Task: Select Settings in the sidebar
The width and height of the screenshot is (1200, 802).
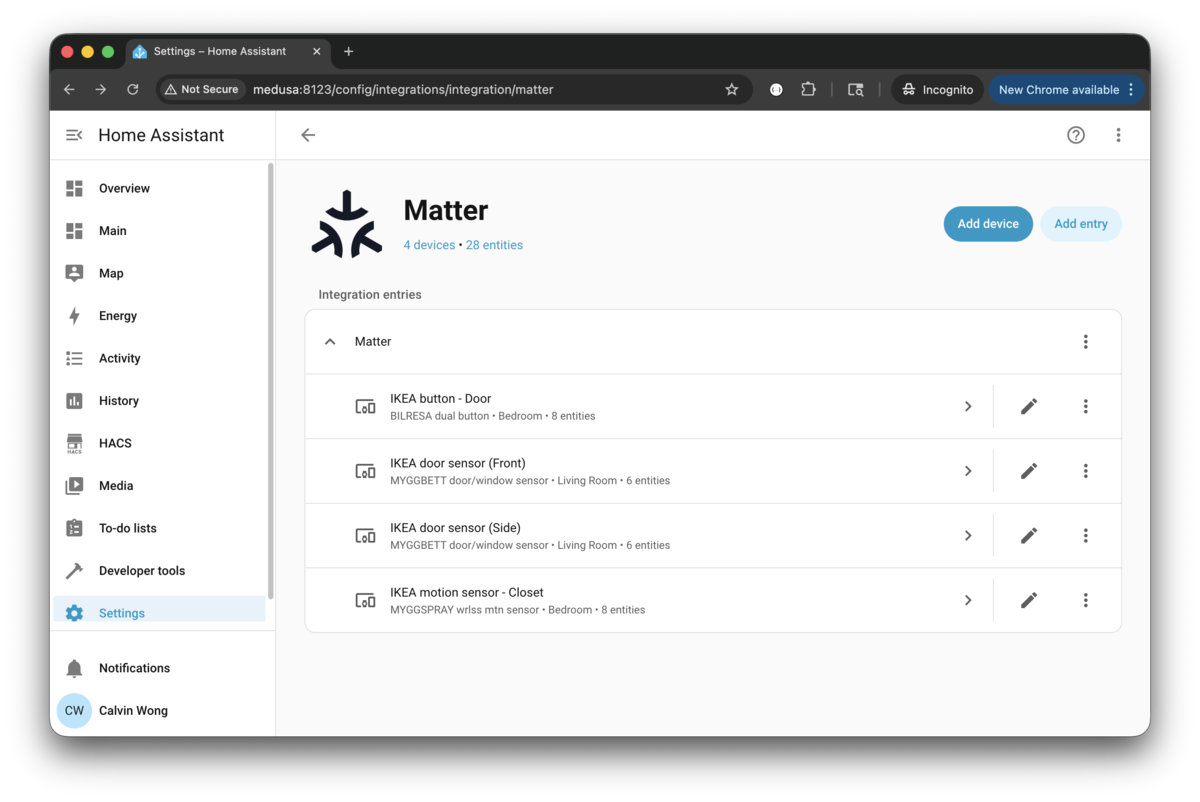Action: click(x=121, y=613)
